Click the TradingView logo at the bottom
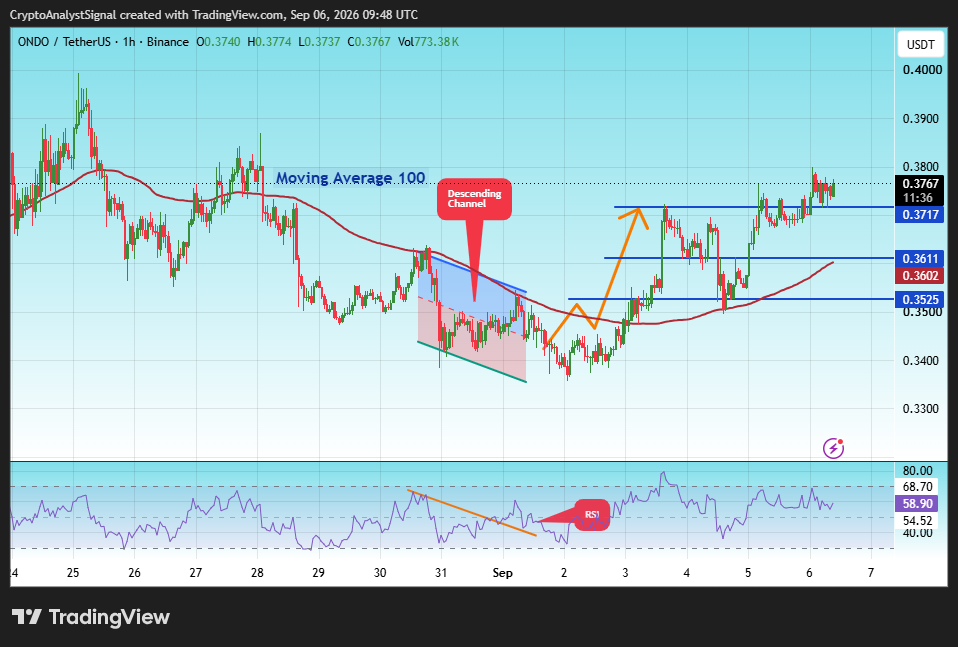 [90, 617]
